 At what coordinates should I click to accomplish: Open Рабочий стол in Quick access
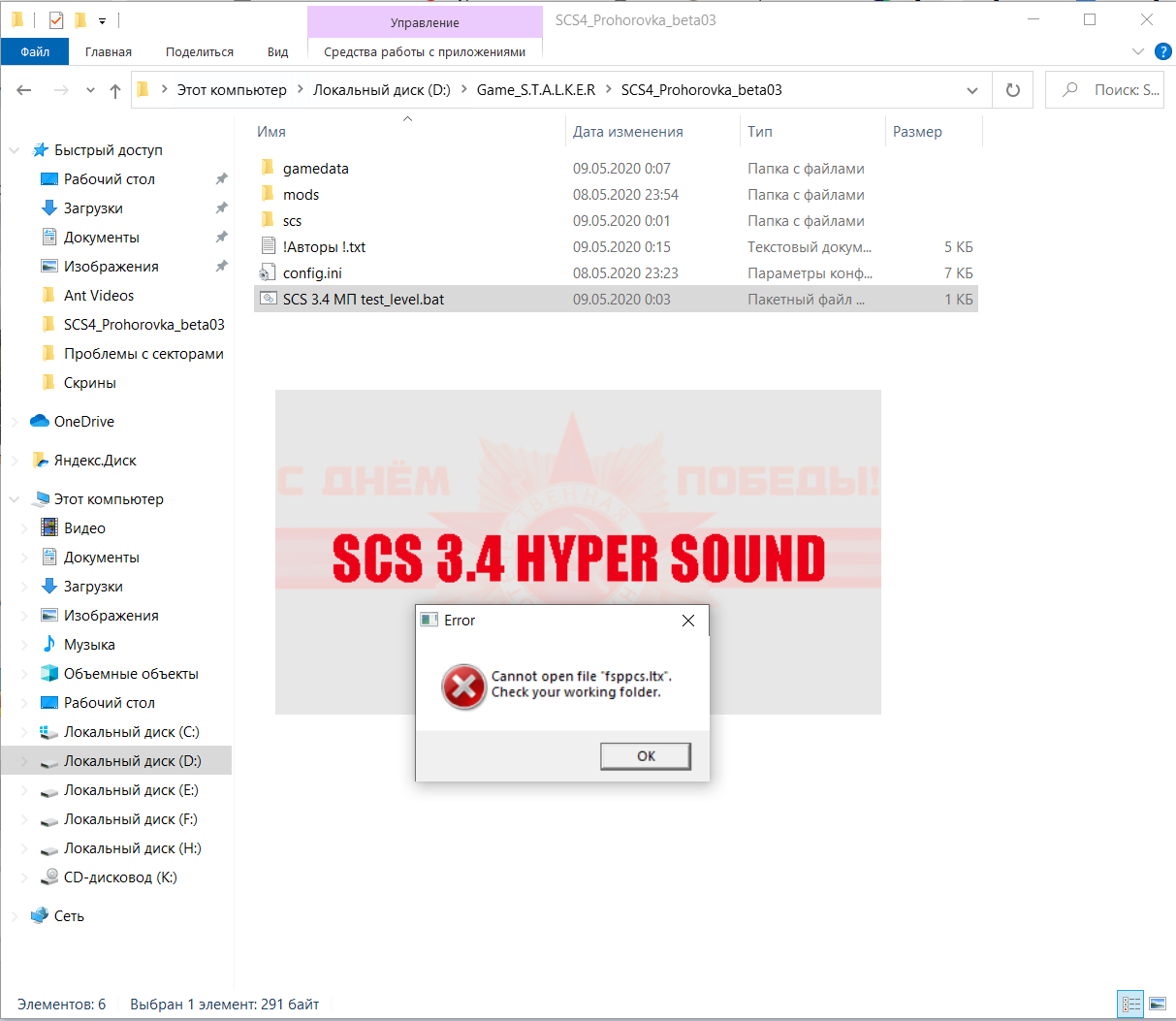pyautogui.click(x=109, y=179)
